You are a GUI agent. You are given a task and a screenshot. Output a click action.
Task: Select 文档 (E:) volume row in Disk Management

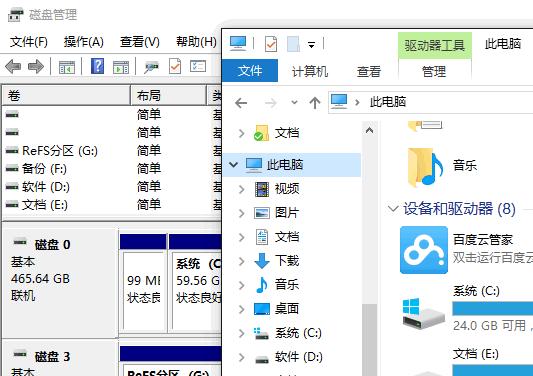(x=45, y=204)
